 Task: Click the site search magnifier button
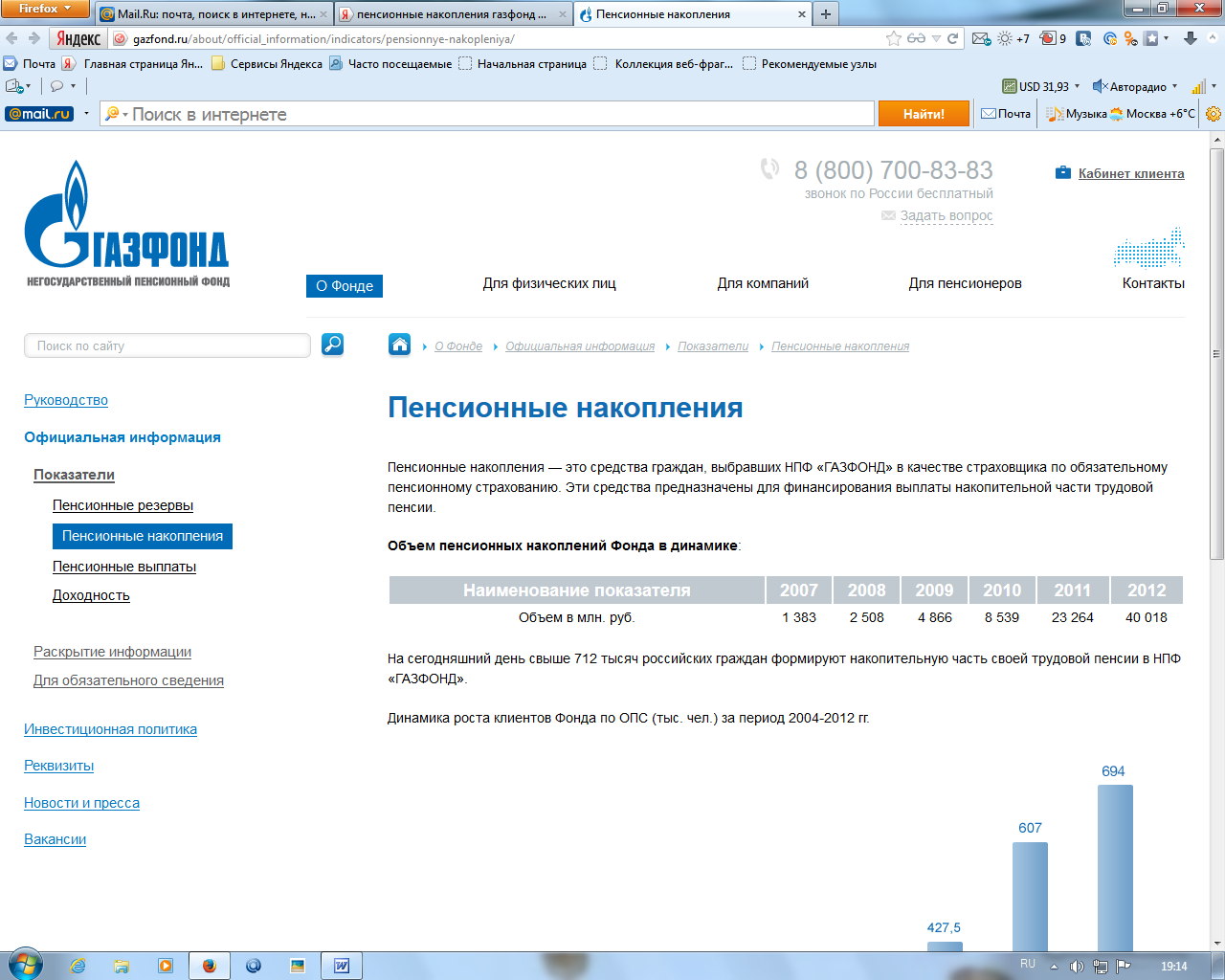(x=332, y=345)
